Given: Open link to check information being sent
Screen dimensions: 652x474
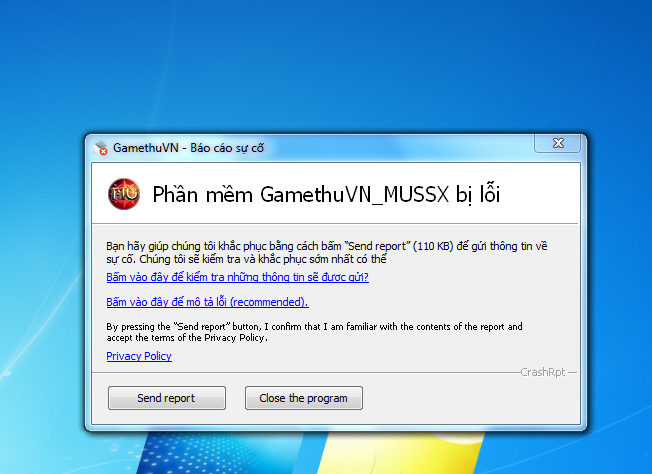Looking at the screenshot, I should tap(237, 277).
